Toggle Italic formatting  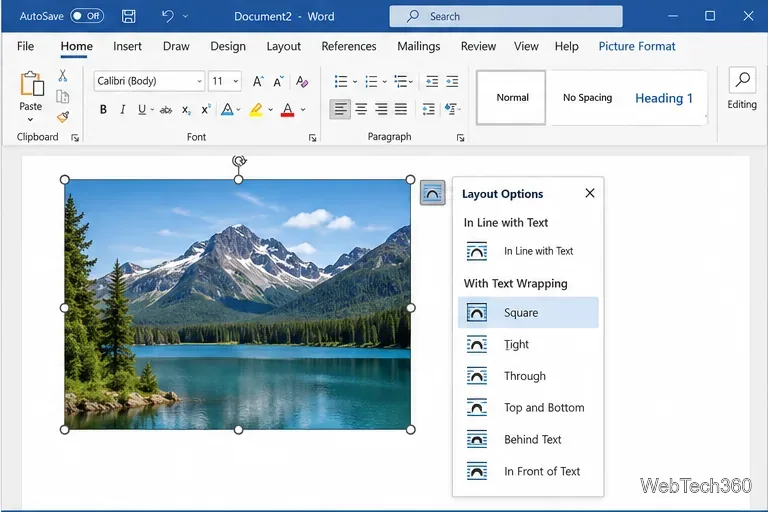click(122, 109)
